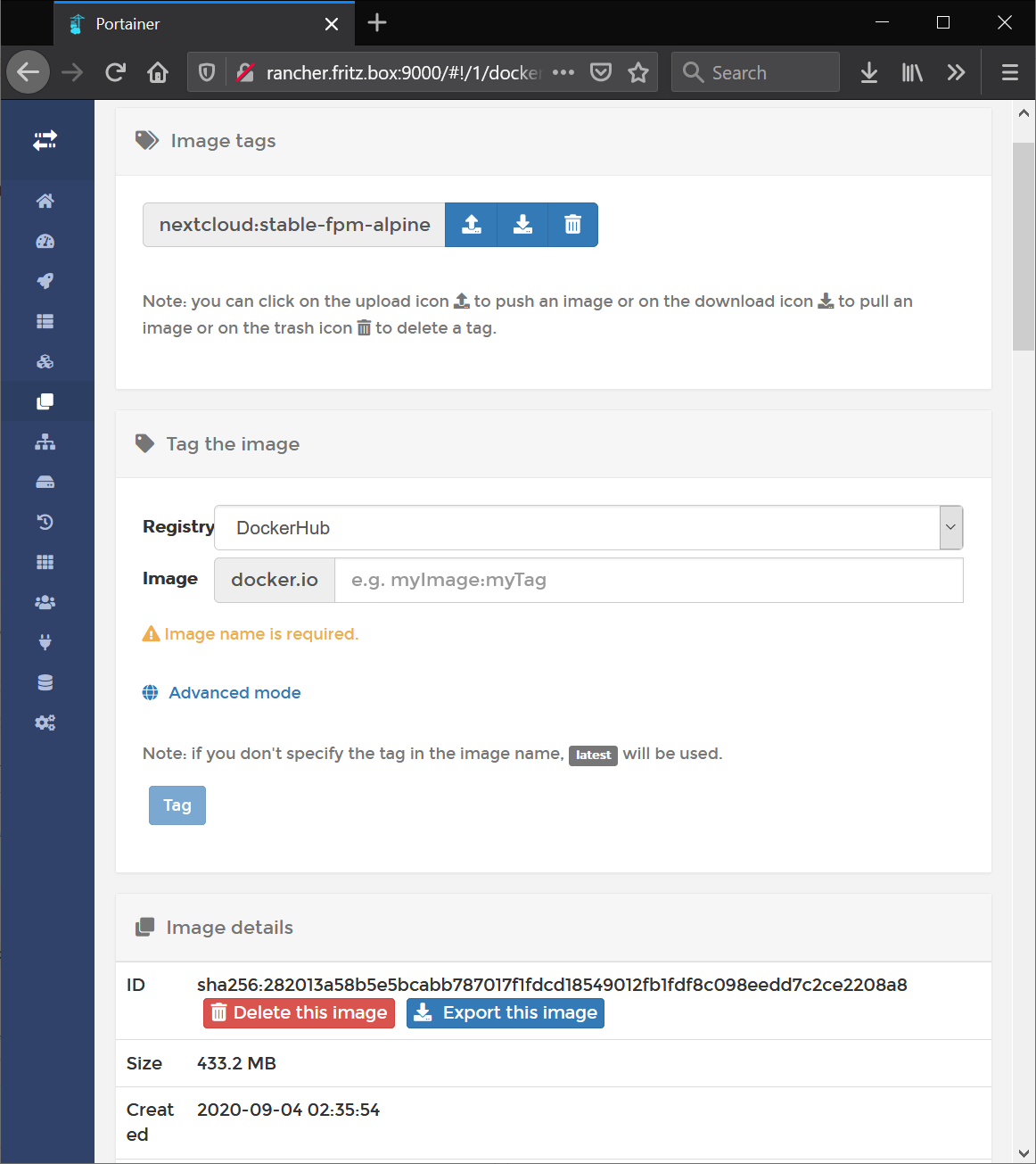Click the nextcloud:stable-fpm-alpine tag label
The width and height of the screenshot is (1036, 1164).
[x=294, y=225]
